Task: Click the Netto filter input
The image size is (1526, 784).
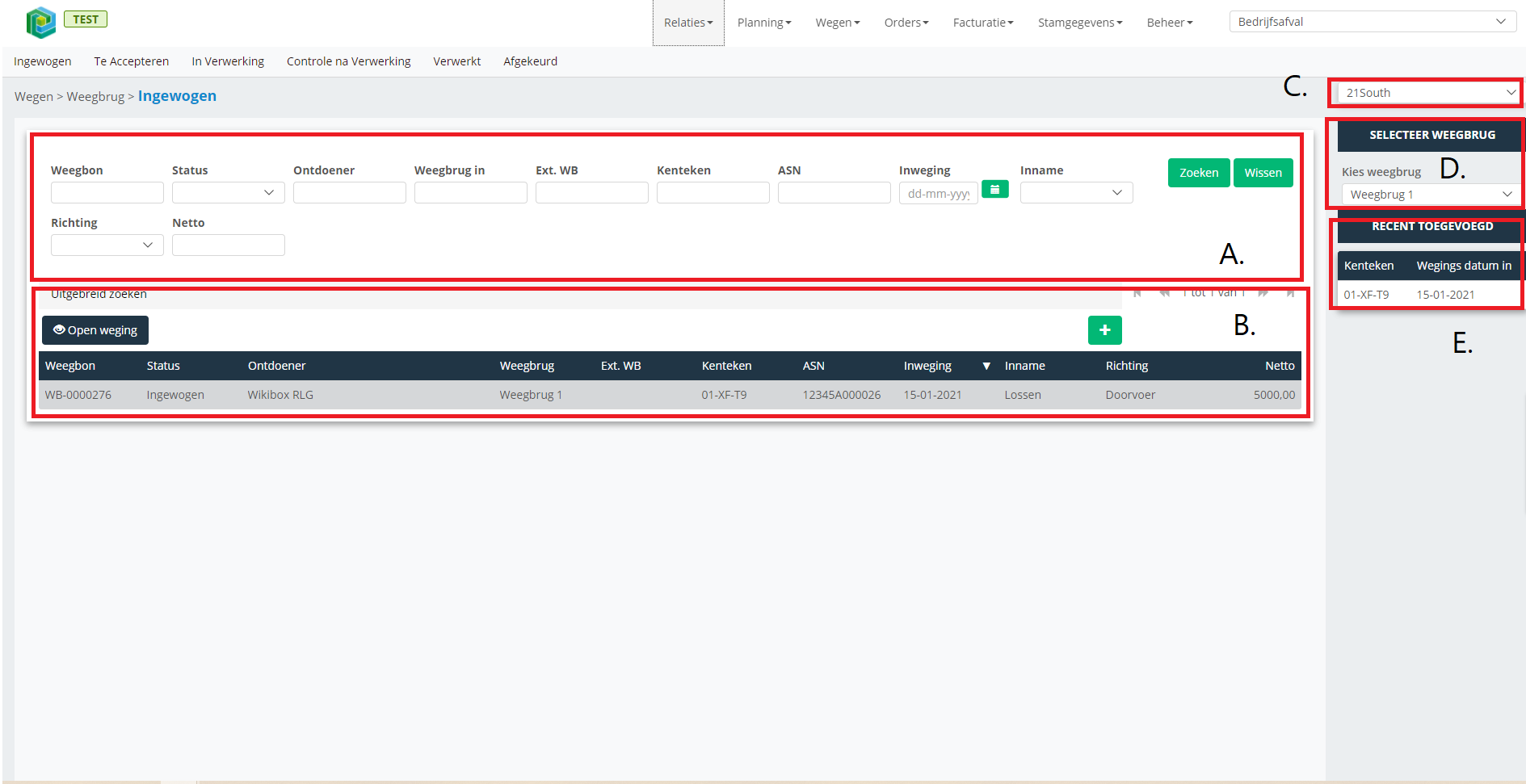Action: [229, 245]
